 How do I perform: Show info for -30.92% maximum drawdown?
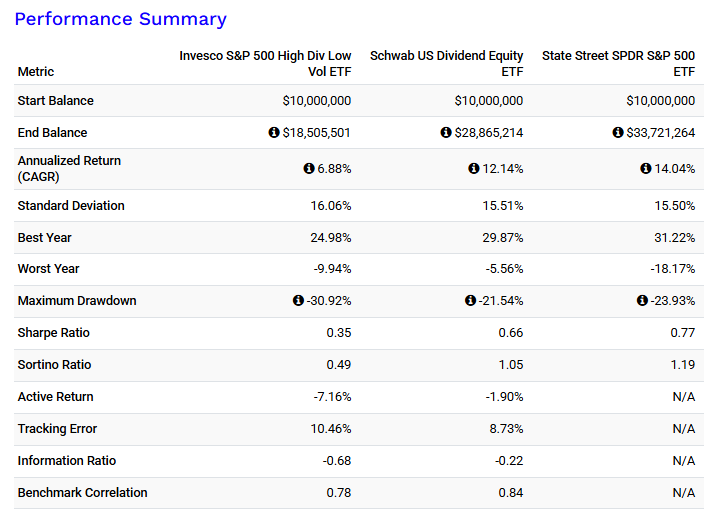pos(298,301)
